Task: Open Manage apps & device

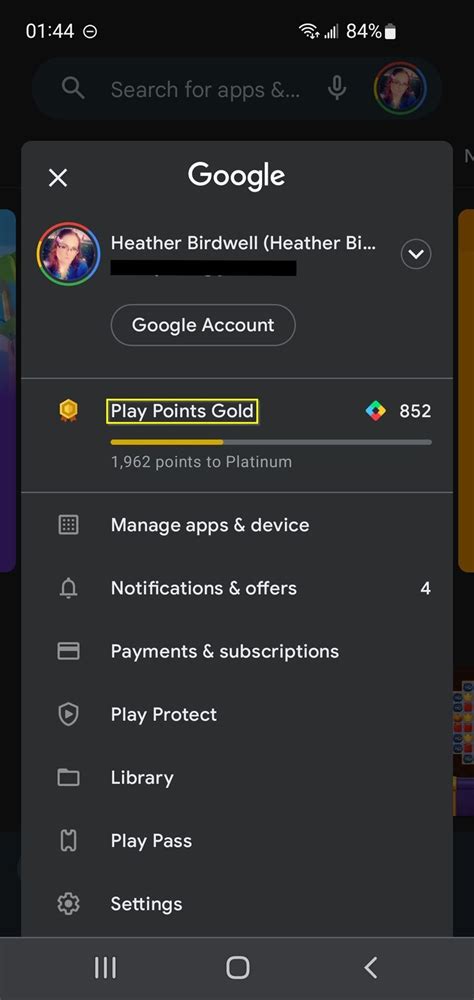Action: [x=237, y=525]
